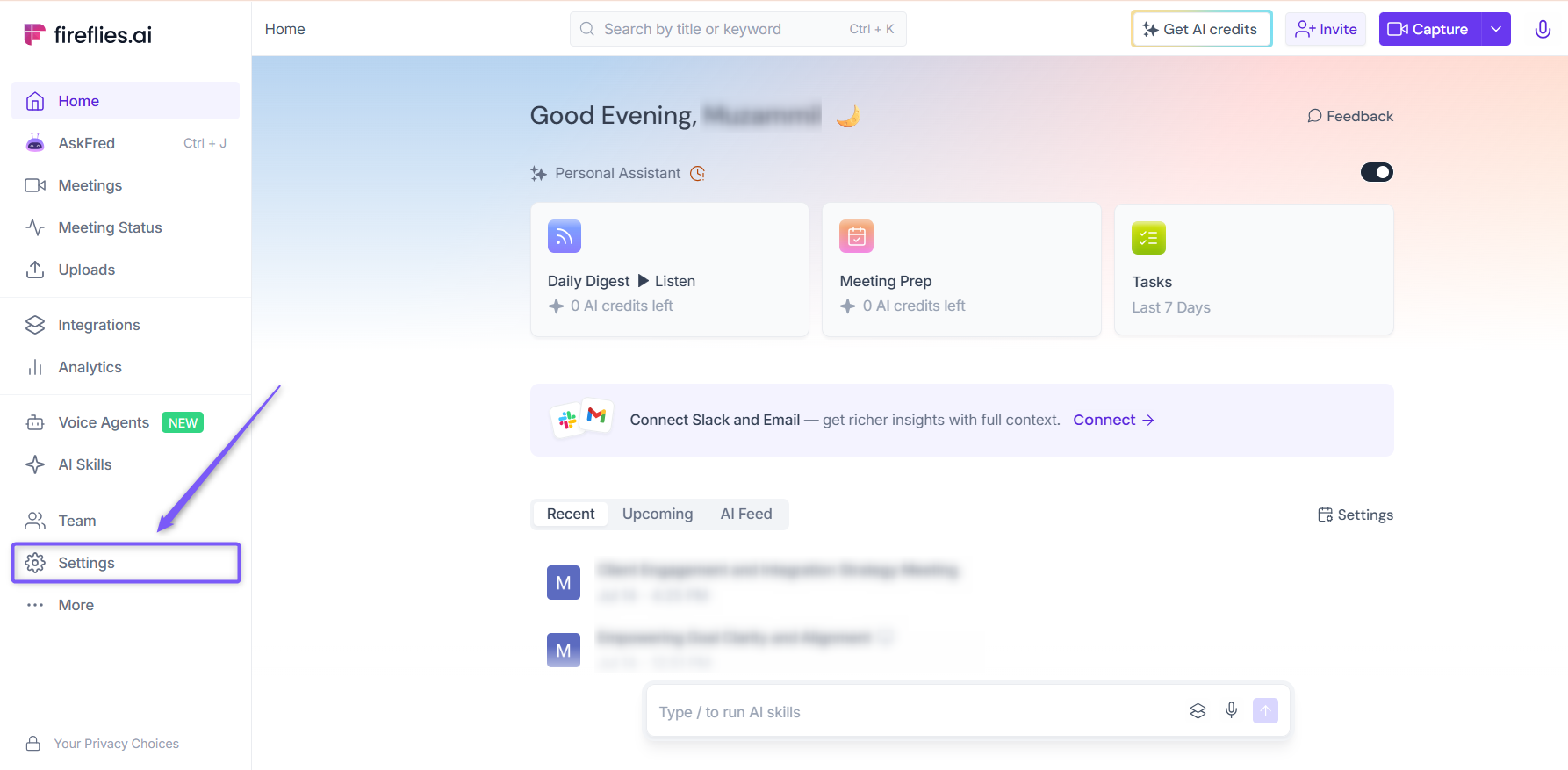Image resolution: width=1568 pixels, height=770 pixels.
Task: Click the AI Skills sparkle icon
Action: (x=35, y=464)
